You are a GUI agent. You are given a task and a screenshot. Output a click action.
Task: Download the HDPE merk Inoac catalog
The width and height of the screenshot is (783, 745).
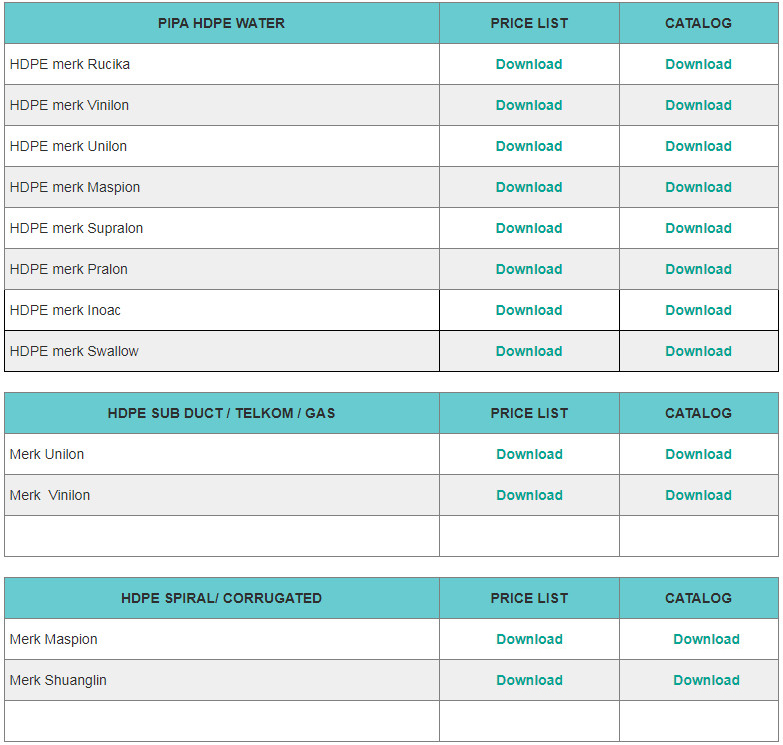pos(698,310)
